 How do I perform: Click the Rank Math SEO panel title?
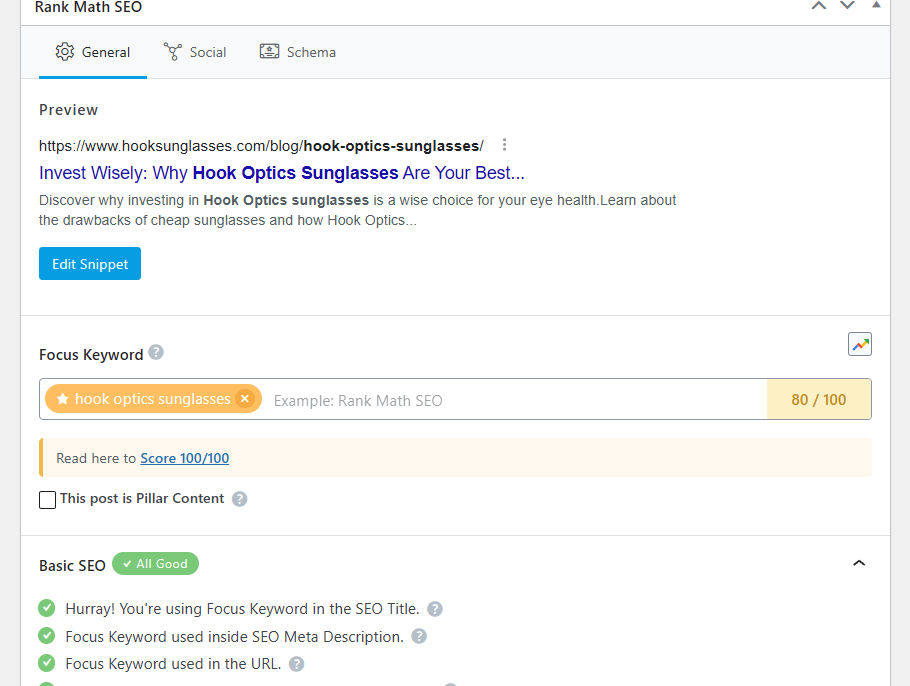point(88,7)
